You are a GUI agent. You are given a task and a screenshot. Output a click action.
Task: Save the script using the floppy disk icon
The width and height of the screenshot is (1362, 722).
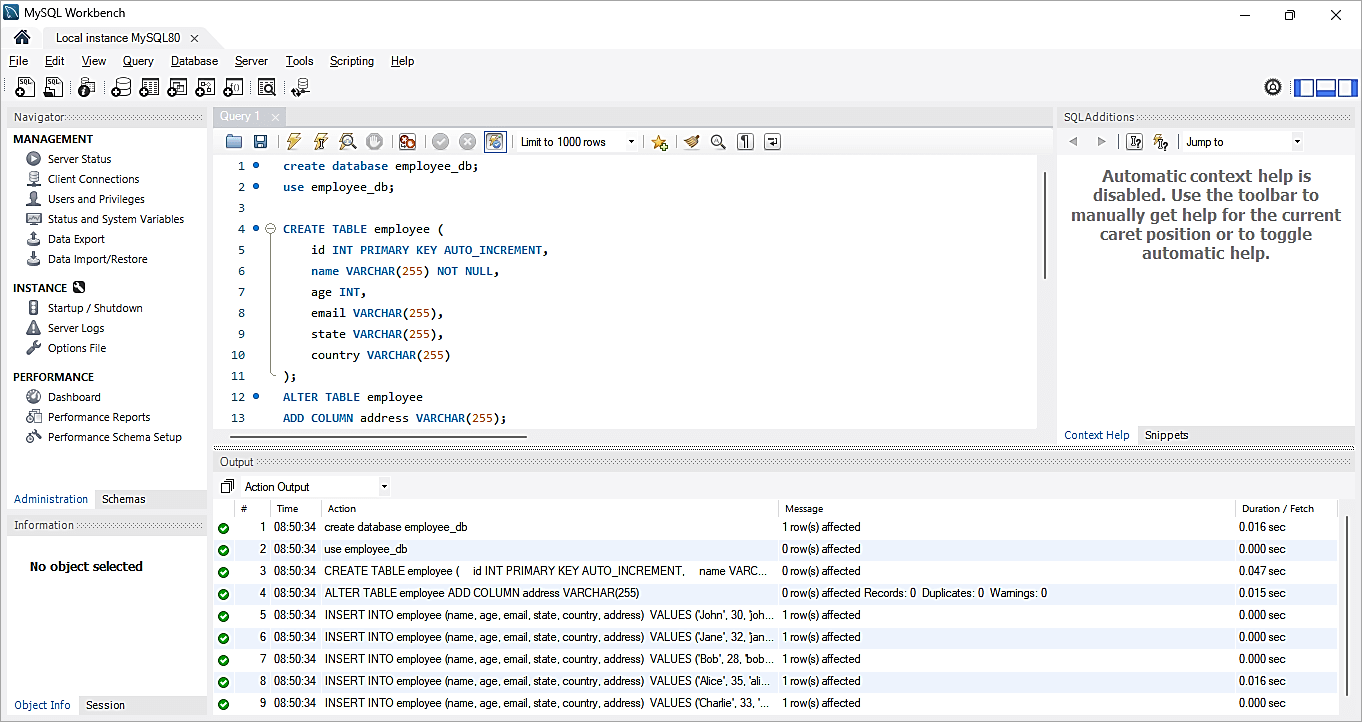click(260, 142)
